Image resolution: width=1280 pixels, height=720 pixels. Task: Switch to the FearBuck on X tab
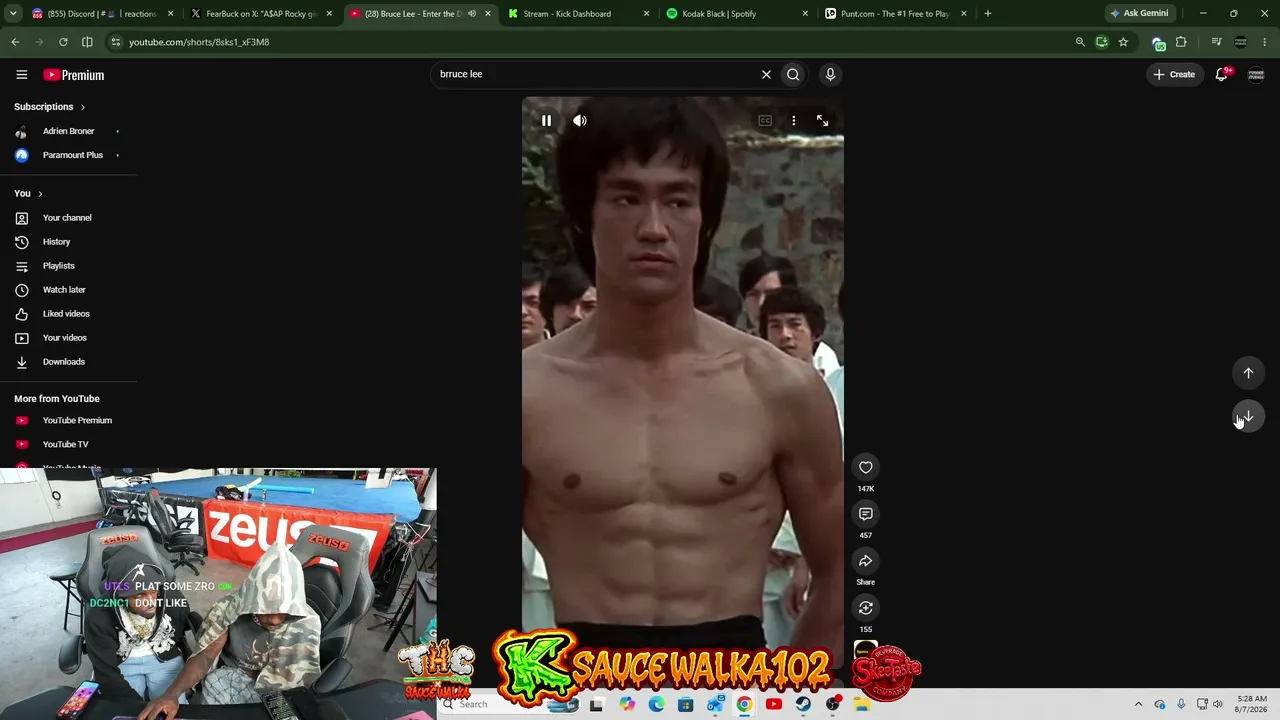pyautogui.click(x=260, y=14)
